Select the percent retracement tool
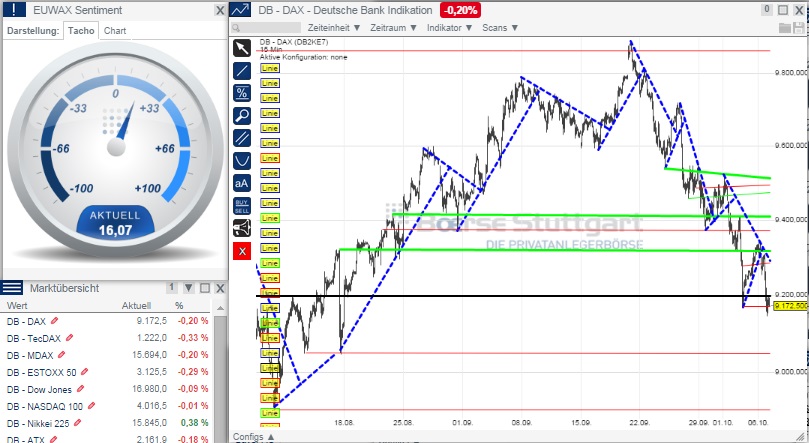The image size is (809, 443). 242,93
